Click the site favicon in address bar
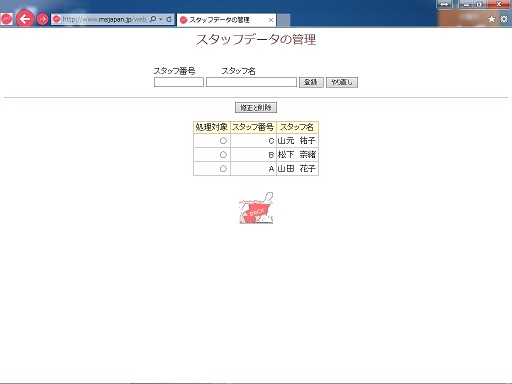The height and width of the screenshot is (384, 512). (57, 19)
